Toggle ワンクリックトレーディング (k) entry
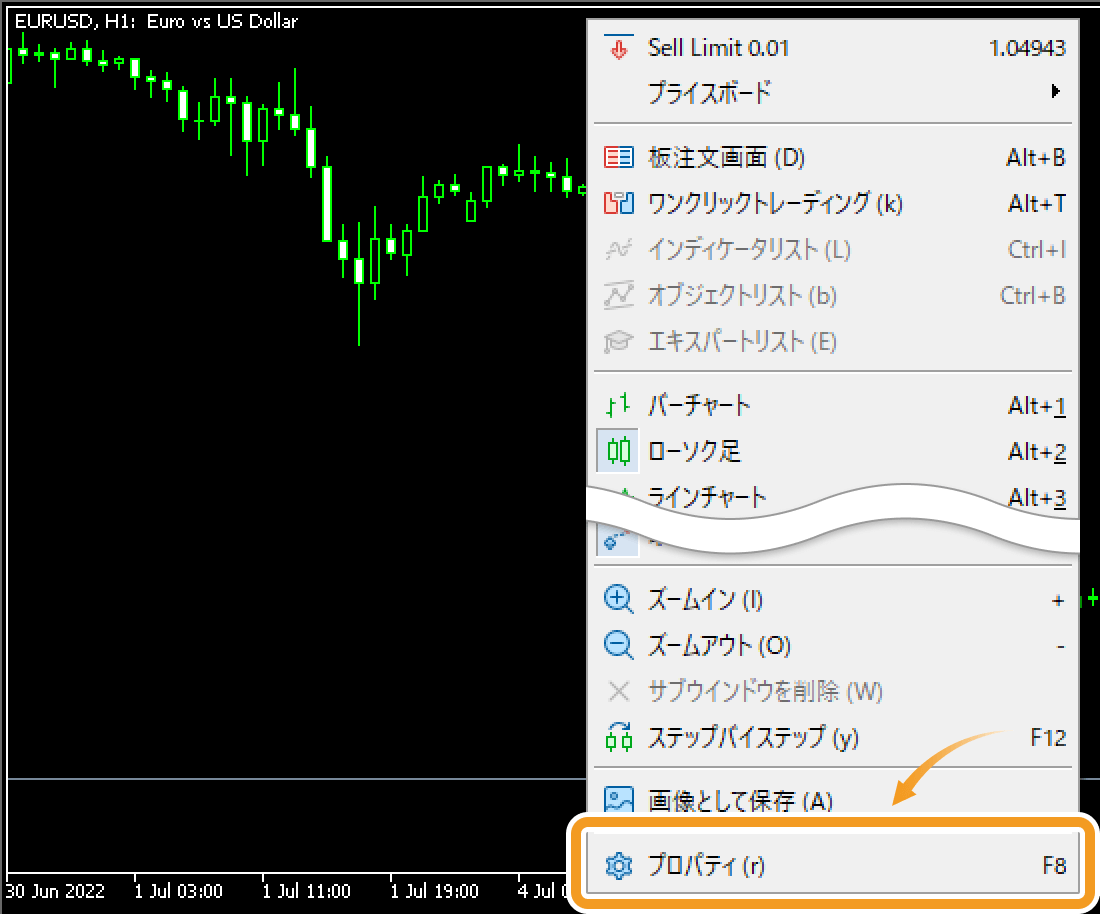Viewport: 1100px width, 914px height. pyautogui.click(x=833, y=203)
